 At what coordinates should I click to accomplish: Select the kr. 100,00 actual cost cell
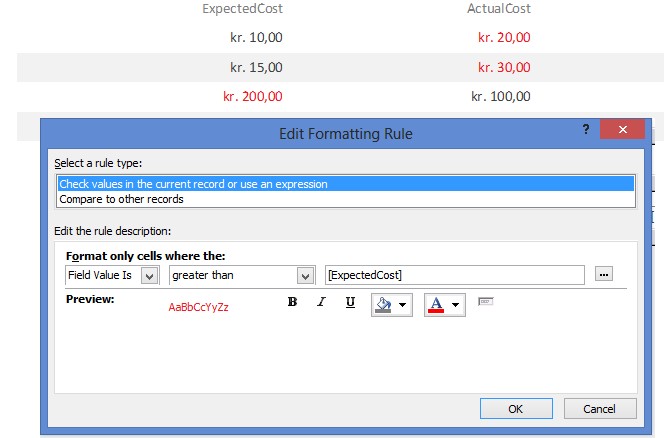tap(501, 97)
